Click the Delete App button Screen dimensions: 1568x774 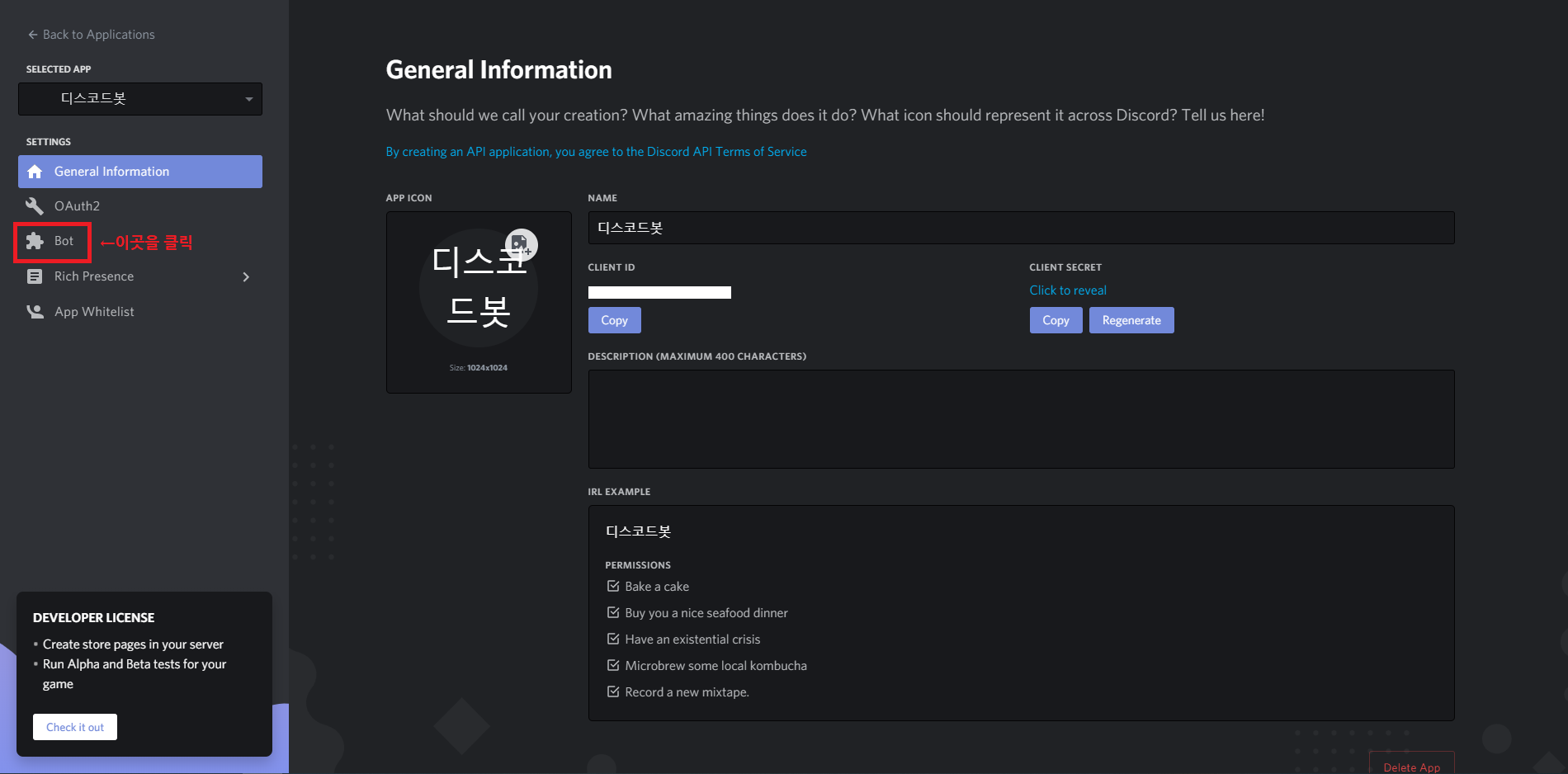pos(1411,764)
